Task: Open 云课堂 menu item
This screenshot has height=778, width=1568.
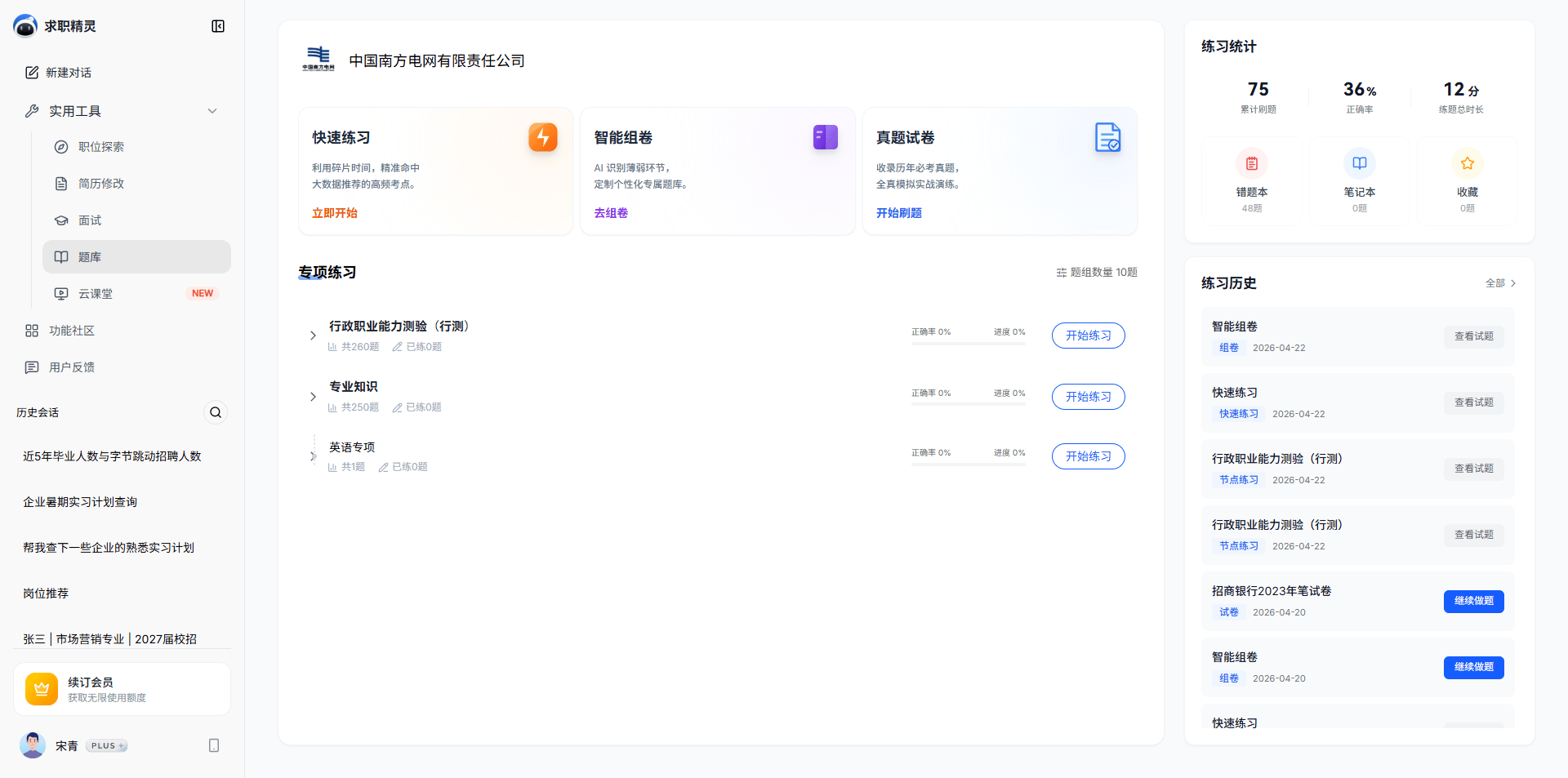Action: pos(136,294)
